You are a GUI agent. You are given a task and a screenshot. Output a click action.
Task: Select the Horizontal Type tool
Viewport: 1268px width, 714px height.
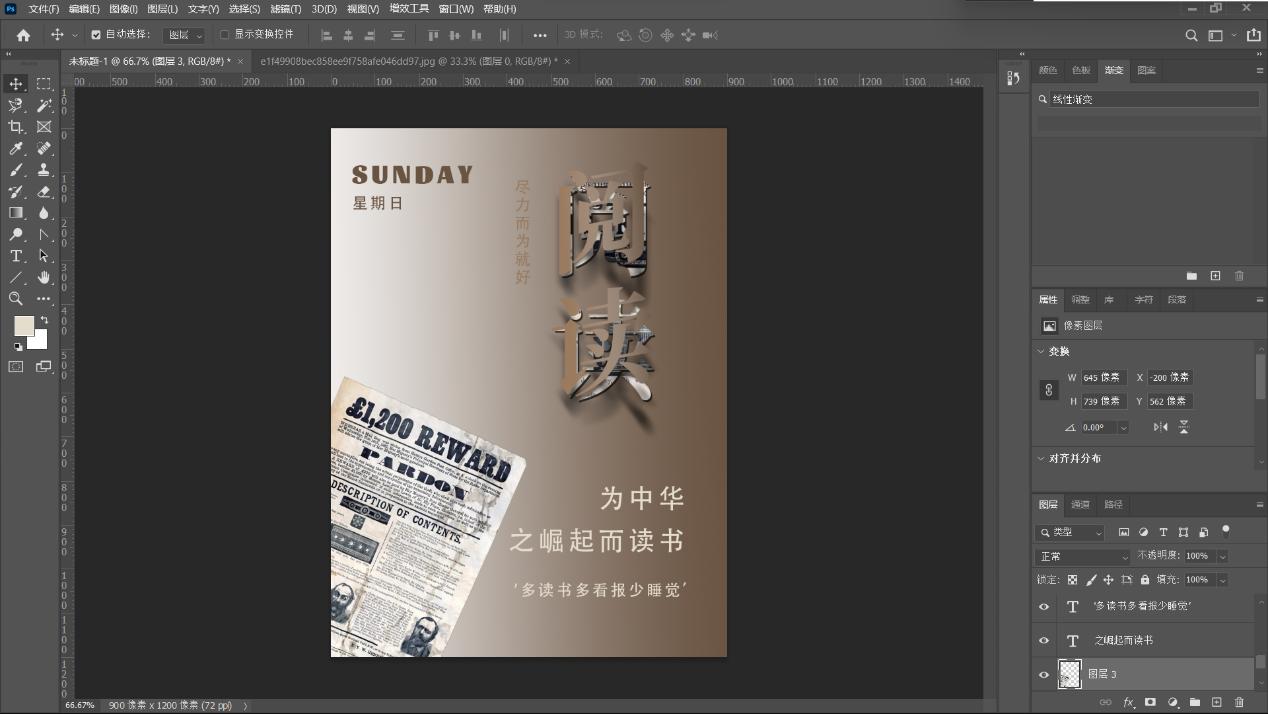[16, 256]
